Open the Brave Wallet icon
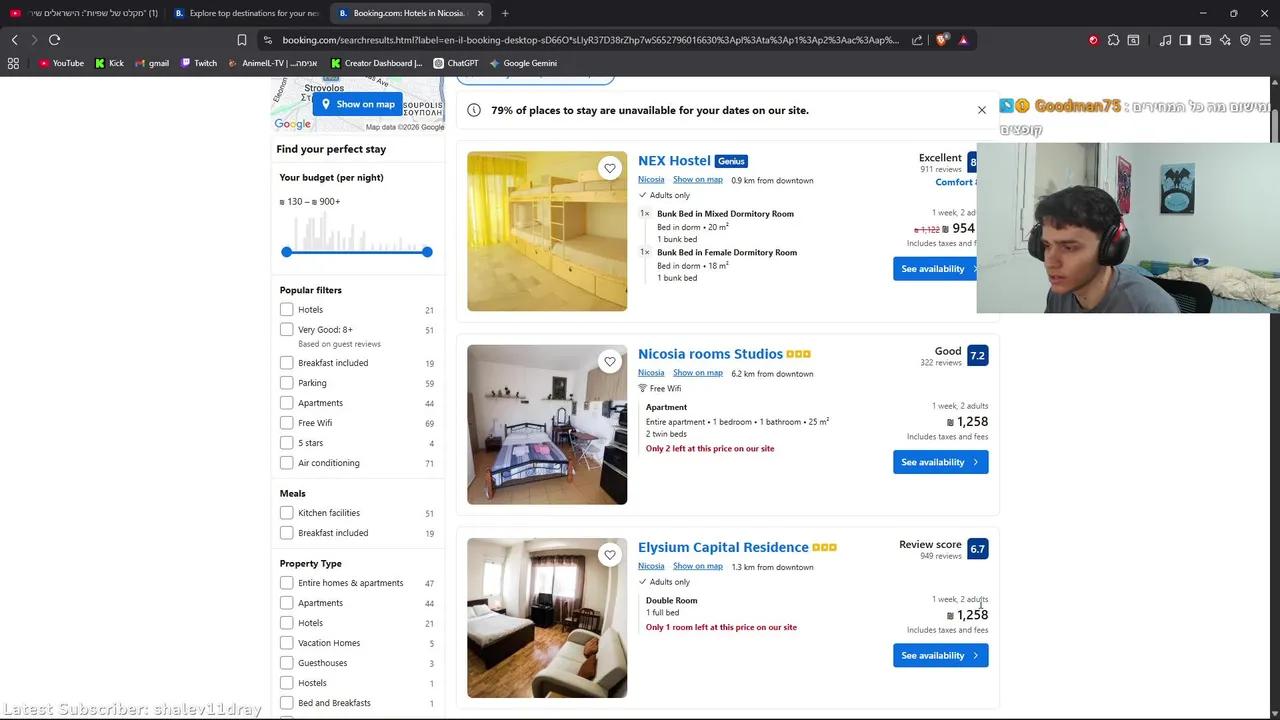The image size is (1280, 720). [1205, 40]
